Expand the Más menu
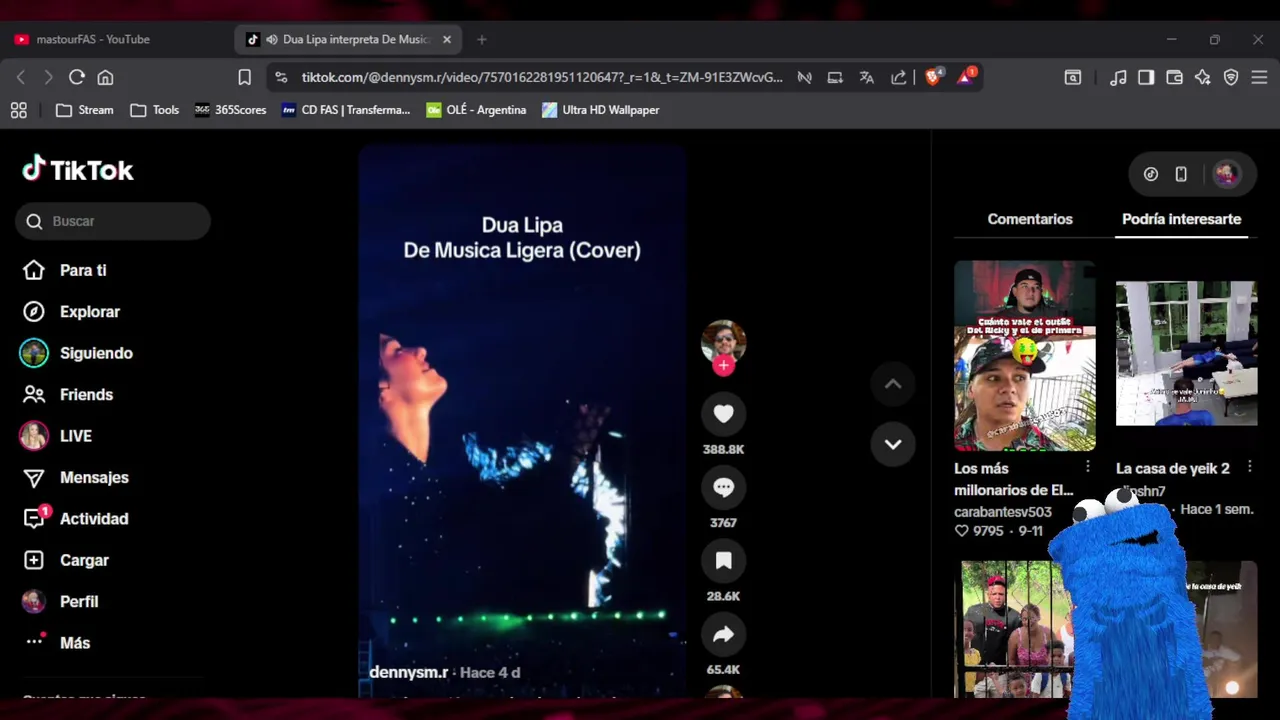The height and width of the screenshot is (720, 1280). tap(58, 643)
